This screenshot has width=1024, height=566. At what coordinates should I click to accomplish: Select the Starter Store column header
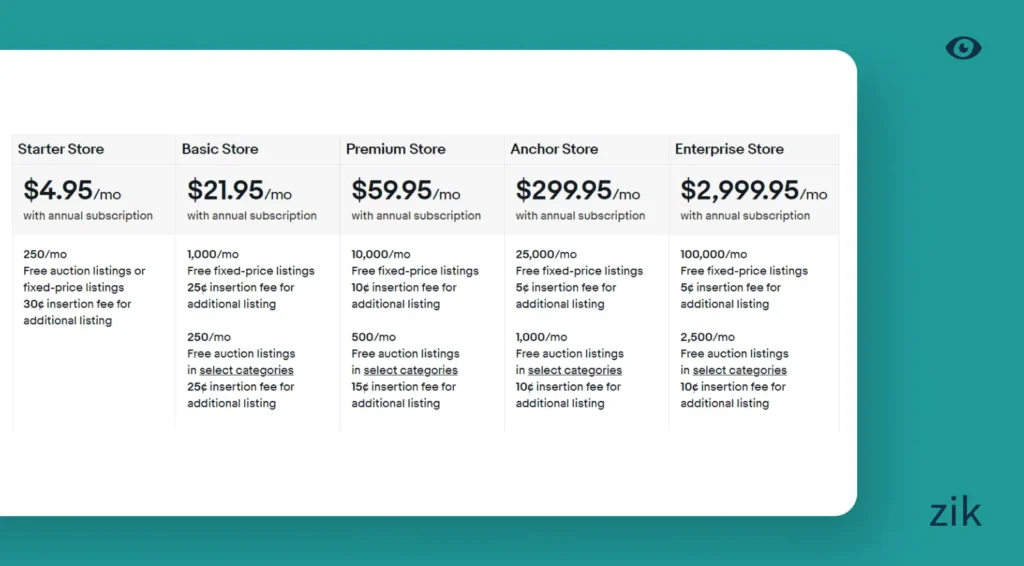(61, 149)
